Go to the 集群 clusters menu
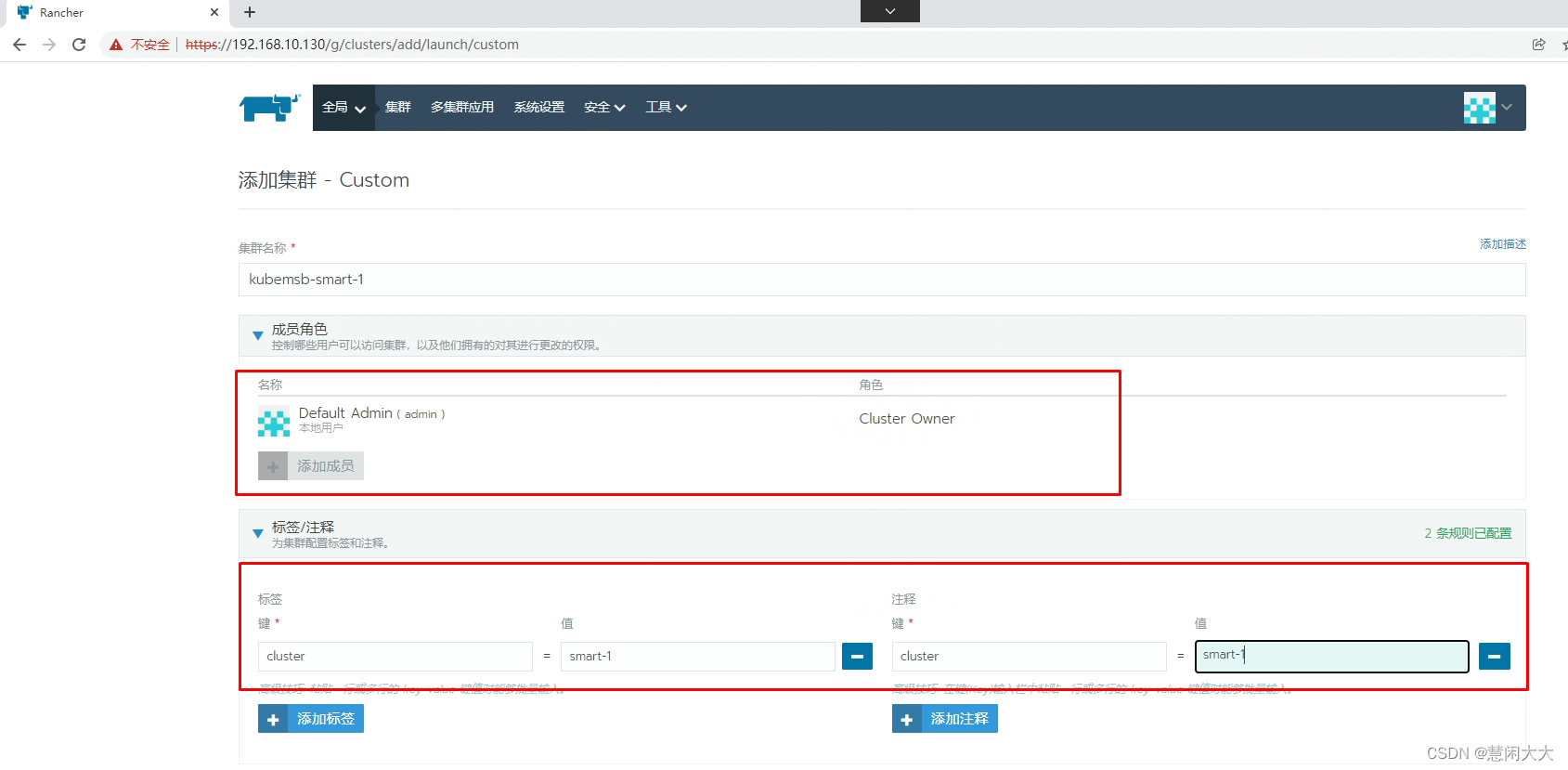 (x=398, y=108)
